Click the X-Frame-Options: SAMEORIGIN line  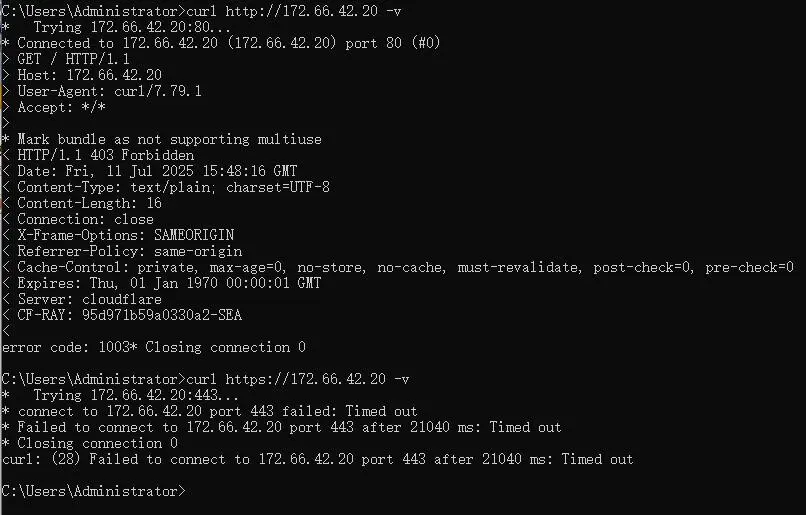[x=118, y=235]
